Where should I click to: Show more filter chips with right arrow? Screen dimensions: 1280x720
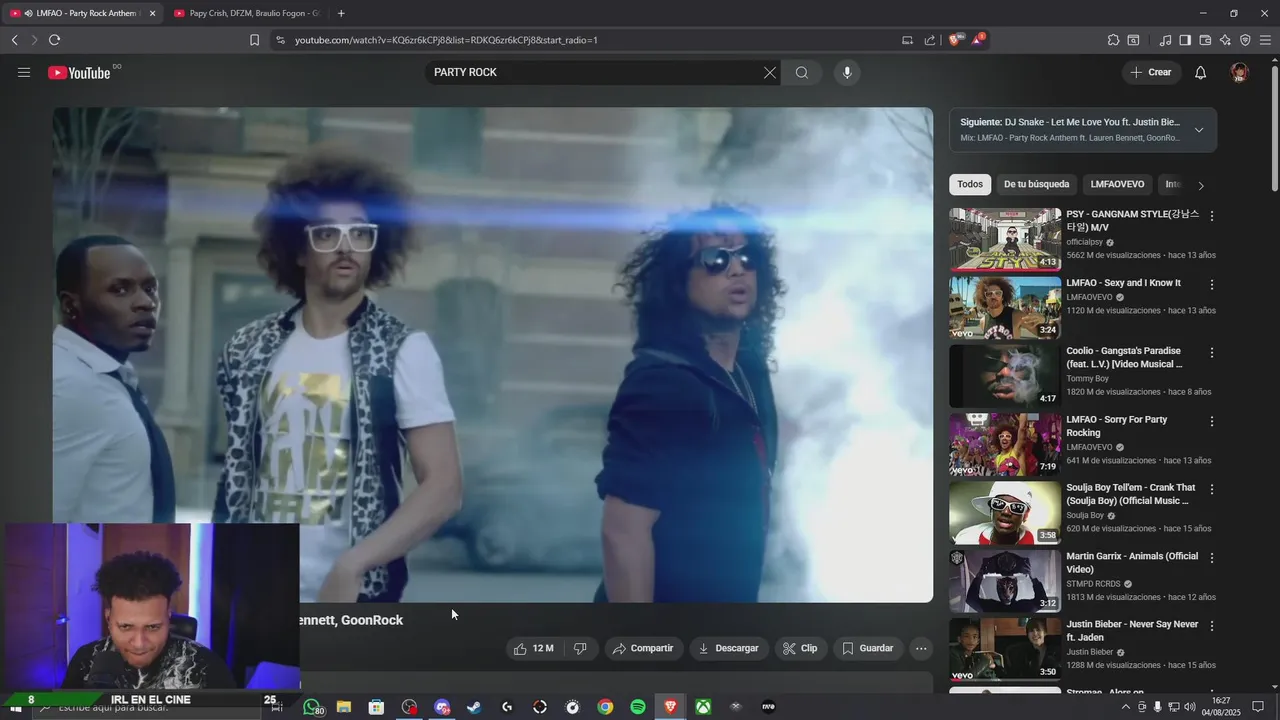1201,185
